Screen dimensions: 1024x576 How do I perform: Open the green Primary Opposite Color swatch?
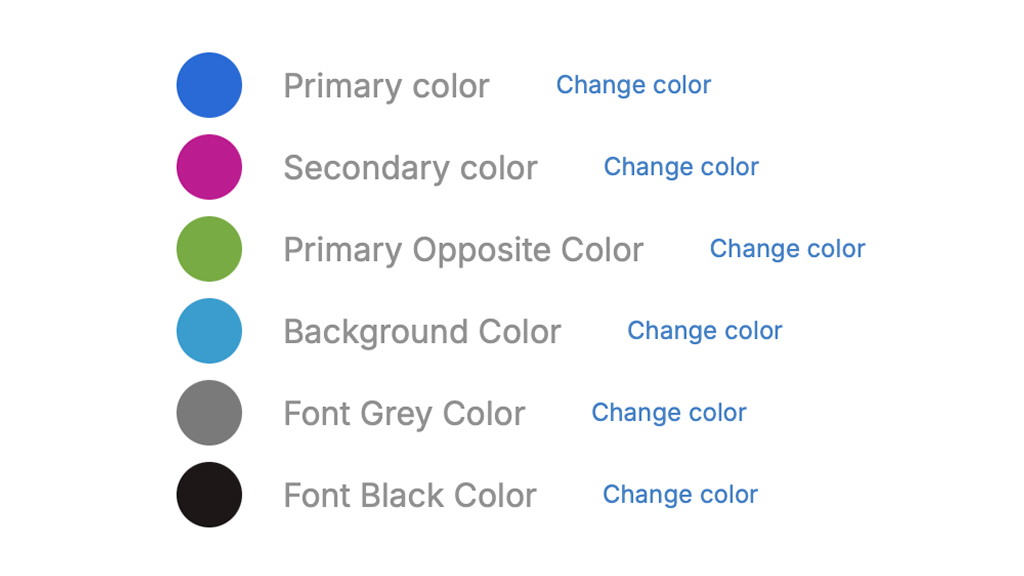coord(209,249)
